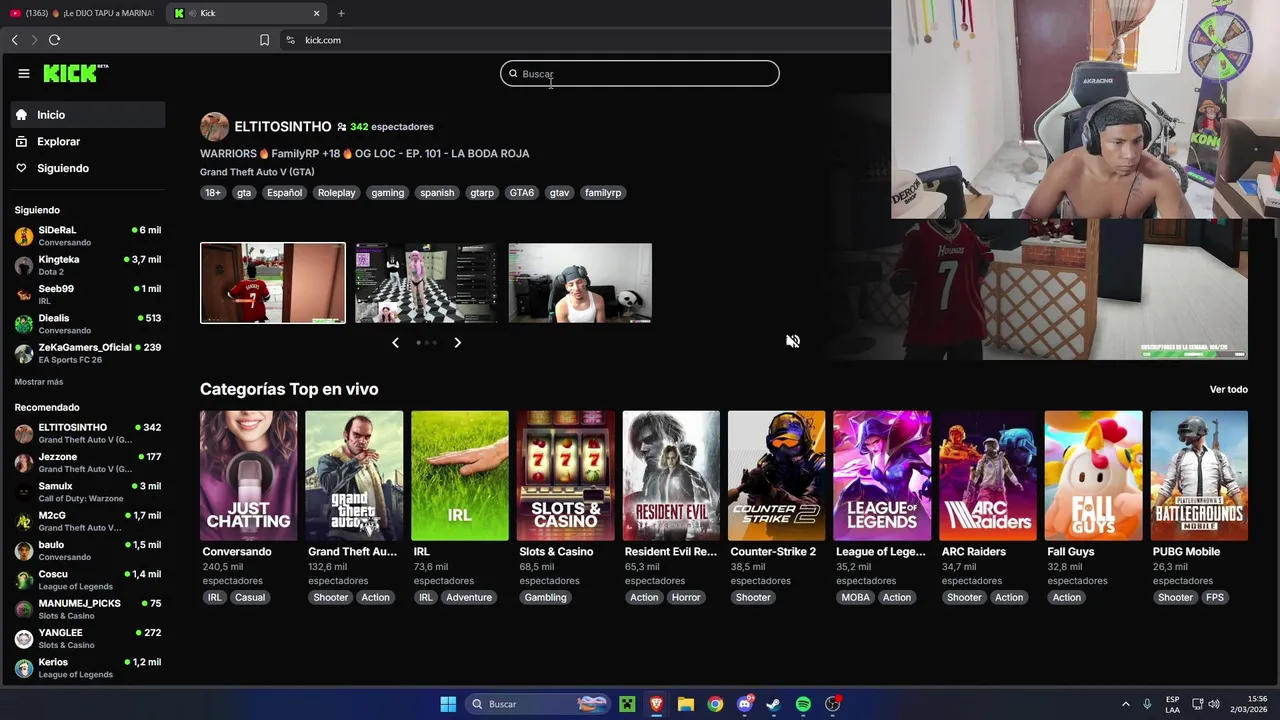Open the Just Chatting category card

point(248,476)
